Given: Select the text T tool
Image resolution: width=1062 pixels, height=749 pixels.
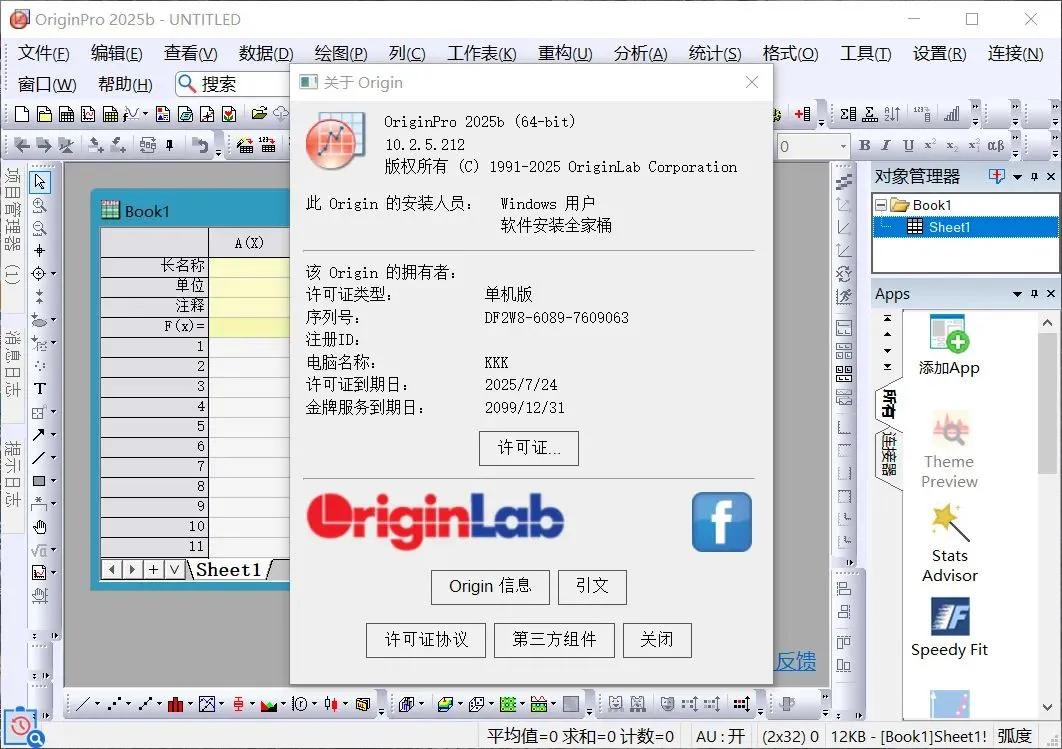Looking at the screenshot, I should click(39, 389).
